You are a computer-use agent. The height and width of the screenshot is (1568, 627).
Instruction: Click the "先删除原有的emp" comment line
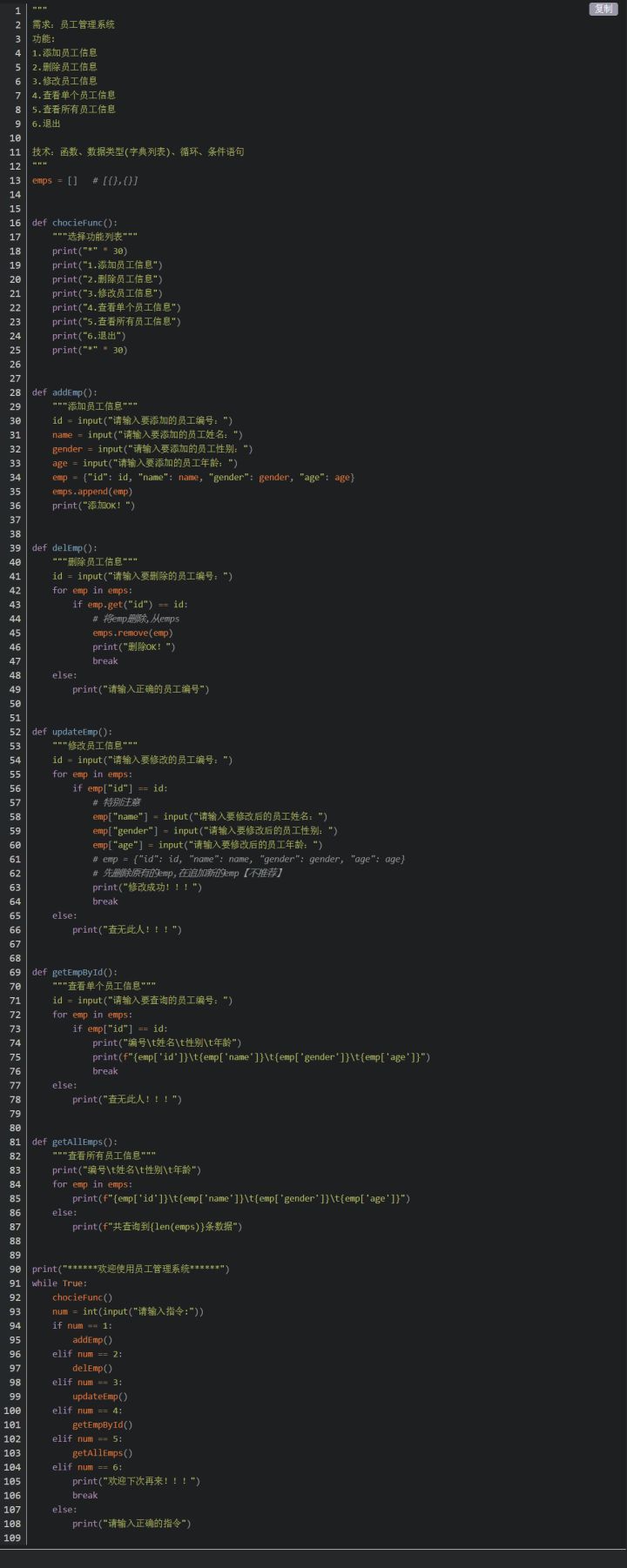(x=187, y=873)
